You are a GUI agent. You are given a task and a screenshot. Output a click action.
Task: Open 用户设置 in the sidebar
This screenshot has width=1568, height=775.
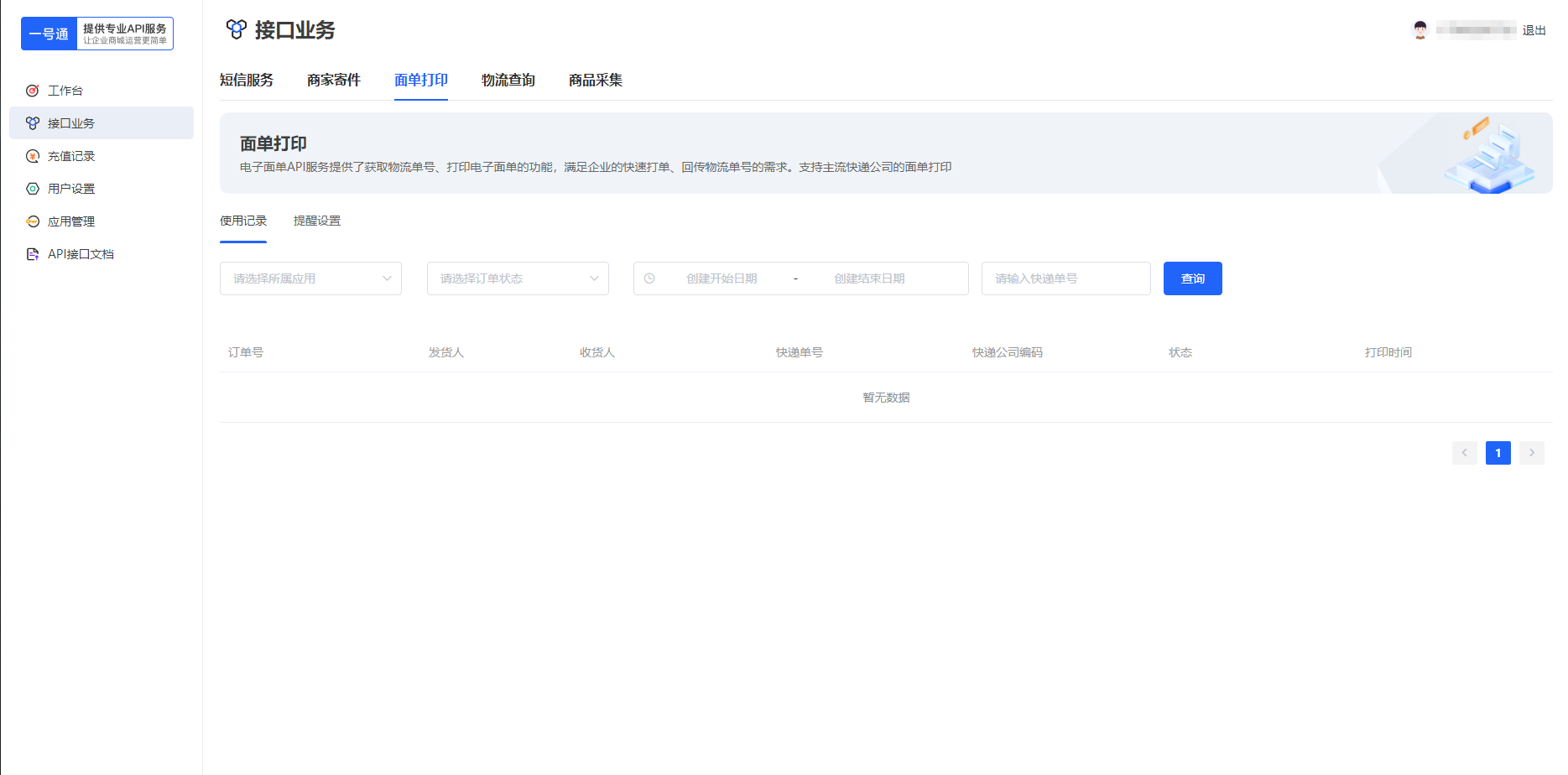click(x=102, y=189)
